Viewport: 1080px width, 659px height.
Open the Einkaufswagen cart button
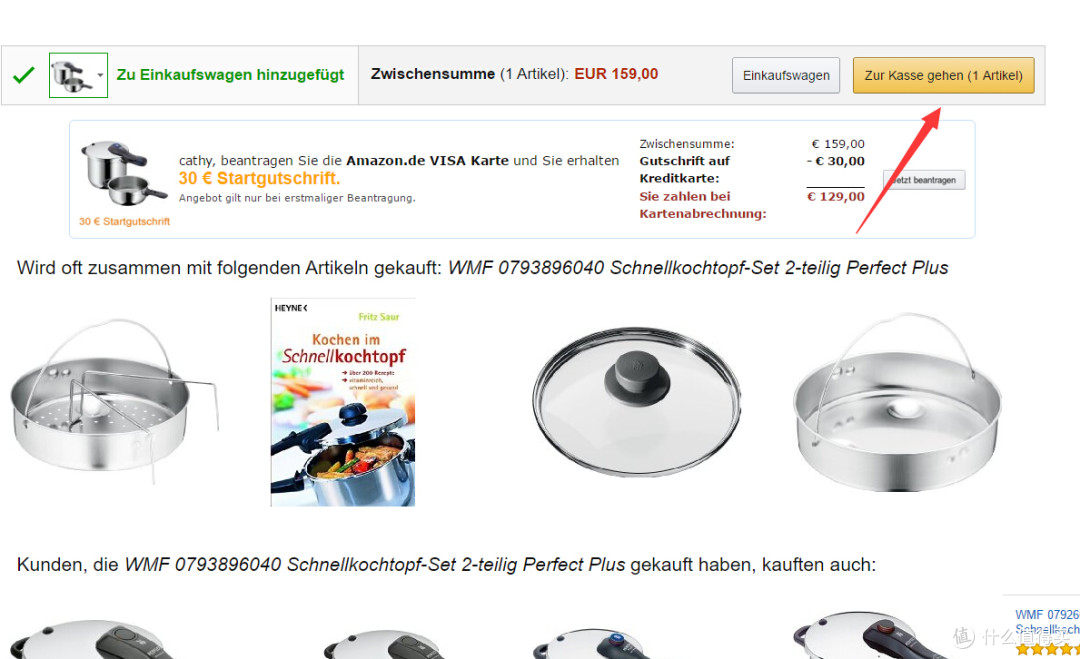coord(786,75)
